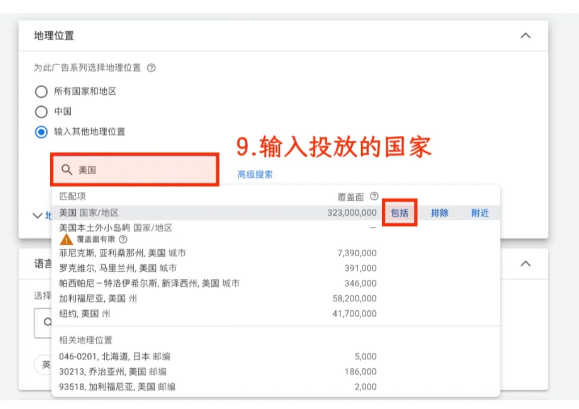This screenshot has height=409, width=579.
Task: Click the help icon beside 覆盖面 header
Action: pos(374,196)
